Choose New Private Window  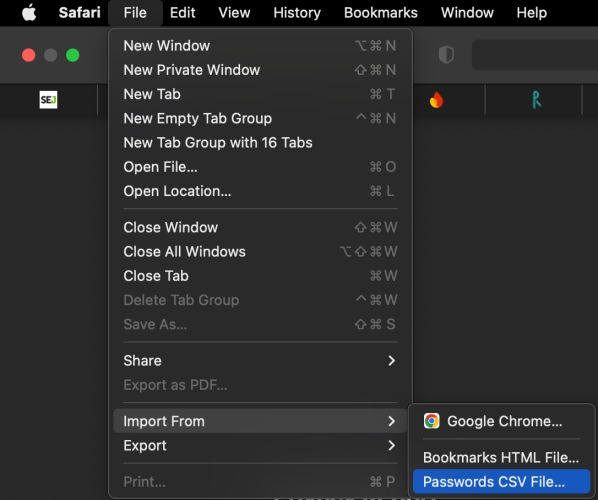260,70
